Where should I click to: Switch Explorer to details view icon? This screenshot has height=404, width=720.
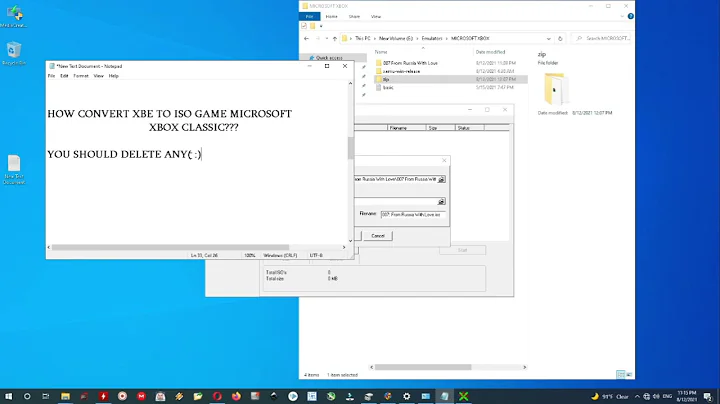coord(620,375)
